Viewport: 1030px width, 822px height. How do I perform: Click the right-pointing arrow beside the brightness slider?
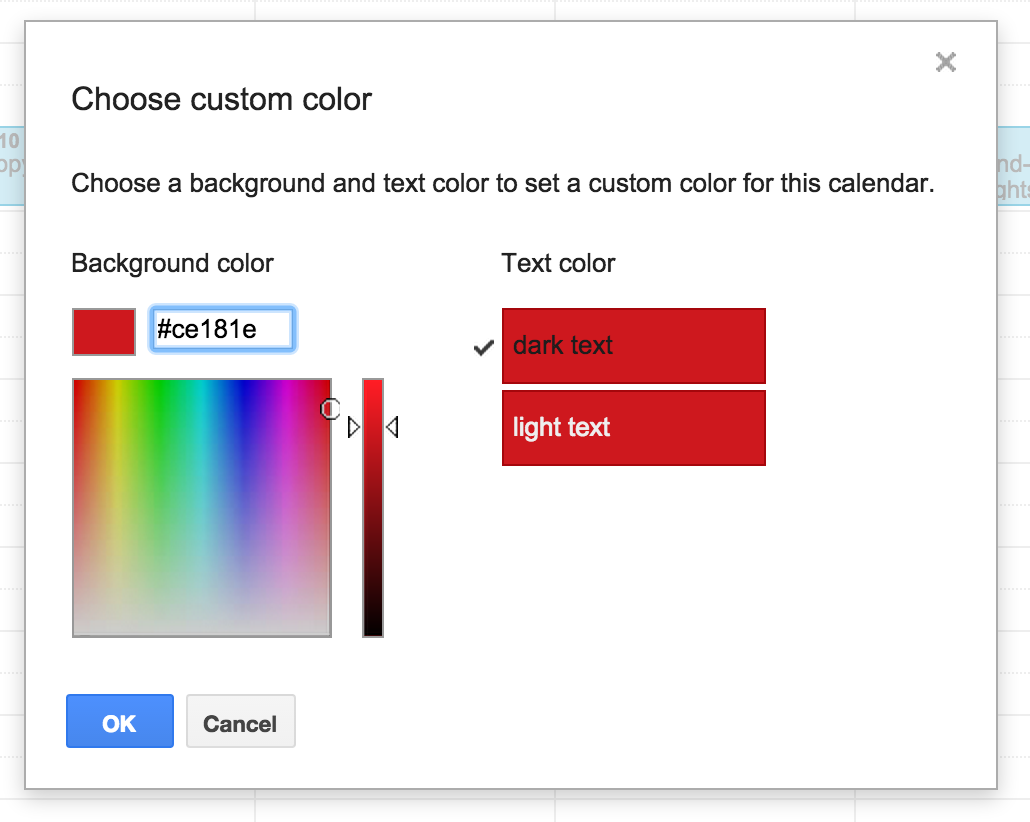click(353, 428)
